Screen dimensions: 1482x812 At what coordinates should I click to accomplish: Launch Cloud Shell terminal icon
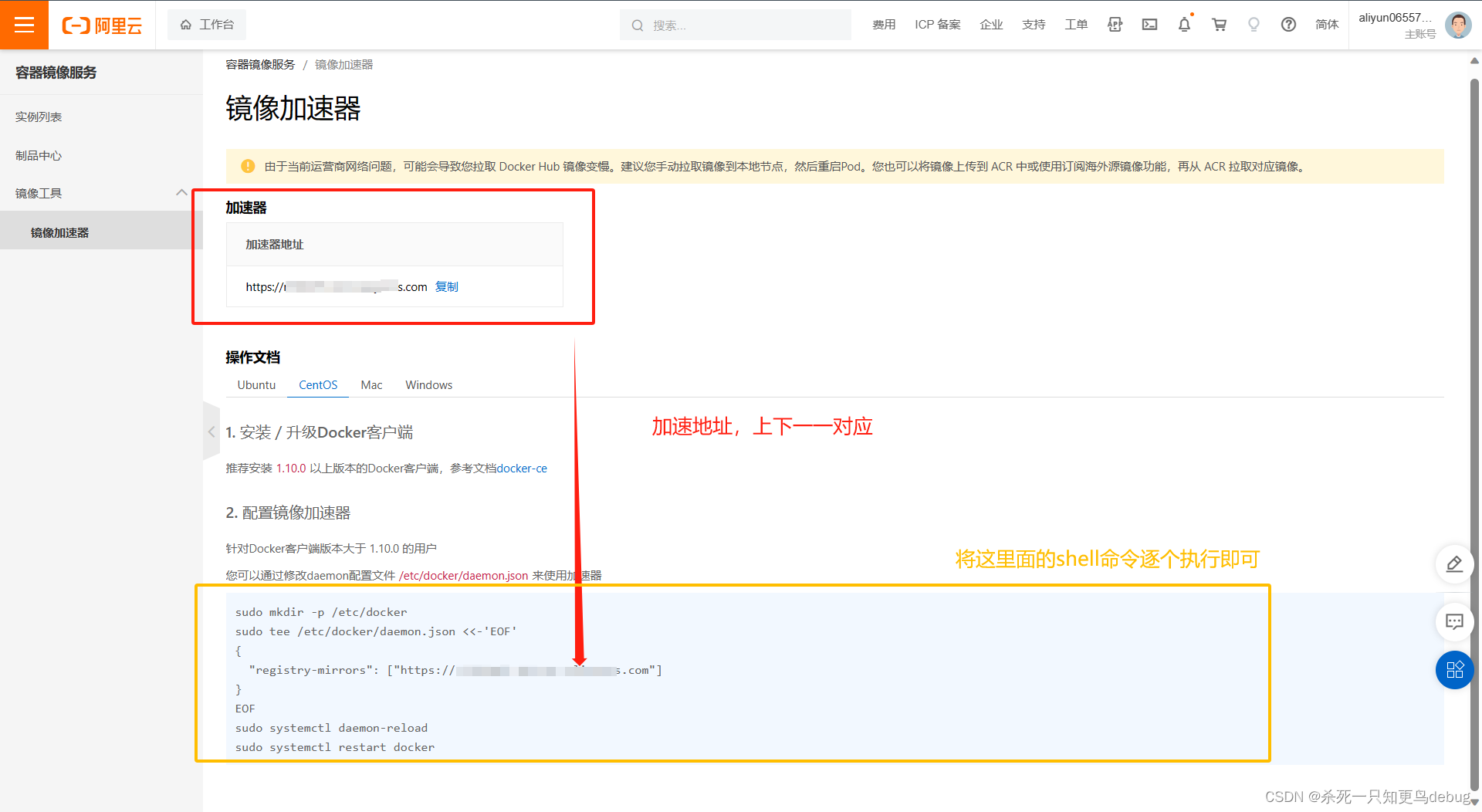click(x=1149, y=25)
